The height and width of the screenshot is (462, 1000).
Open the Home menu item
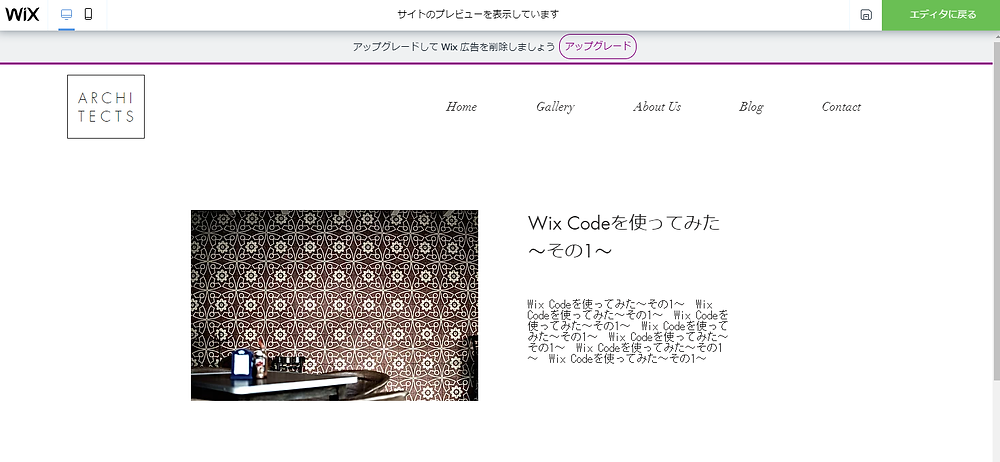[x=461, y=107]
